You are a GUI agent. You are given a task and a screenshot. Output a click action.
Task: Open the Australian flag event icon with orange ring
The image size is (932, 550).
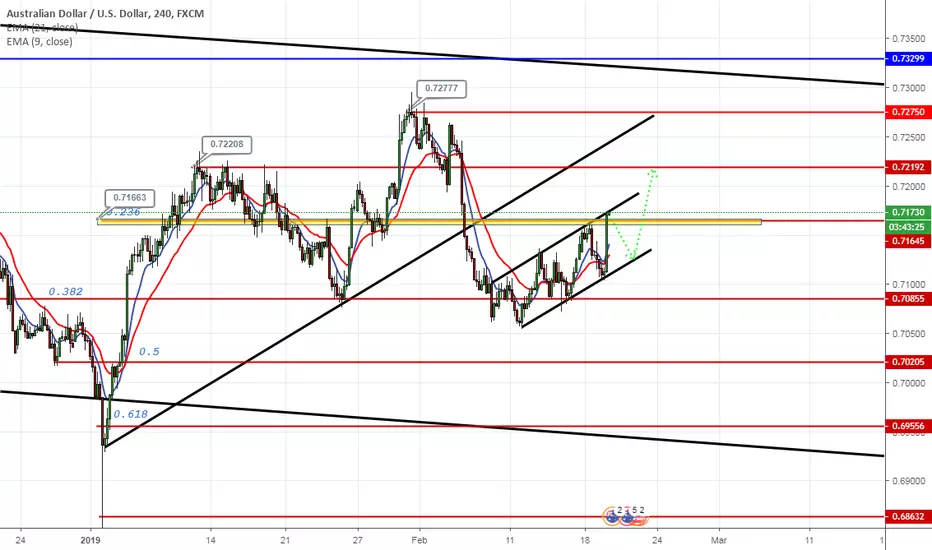coord(611,517)
